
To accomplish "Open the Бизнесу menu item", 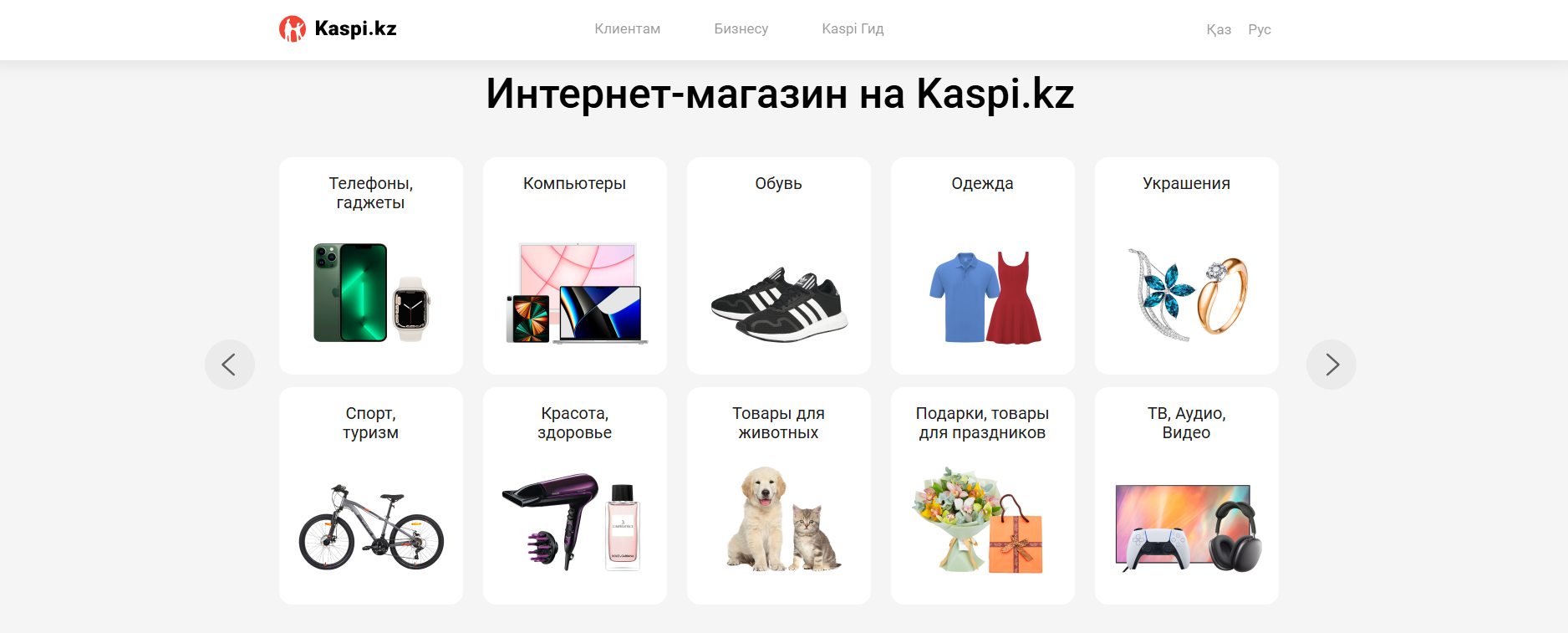I will 741,28.
